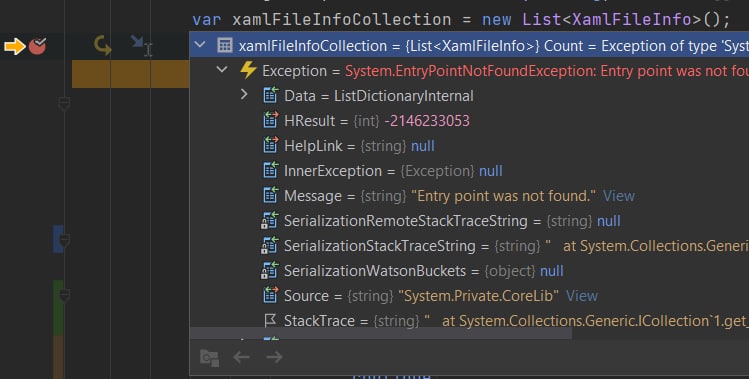This screenshot has height=379, width=749.
Task: Select the SerializationWatsonBuckets row
Action: [x=469, y=271]
